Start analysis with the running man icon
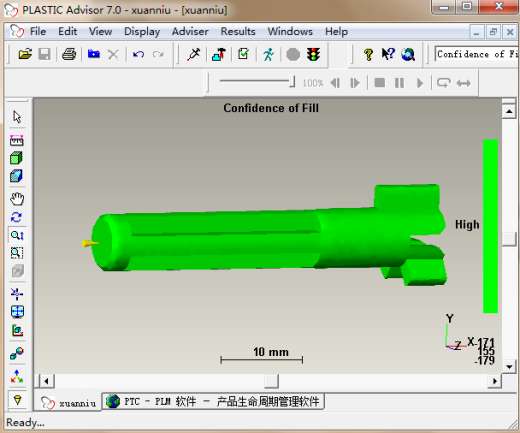 click(268, 54)
